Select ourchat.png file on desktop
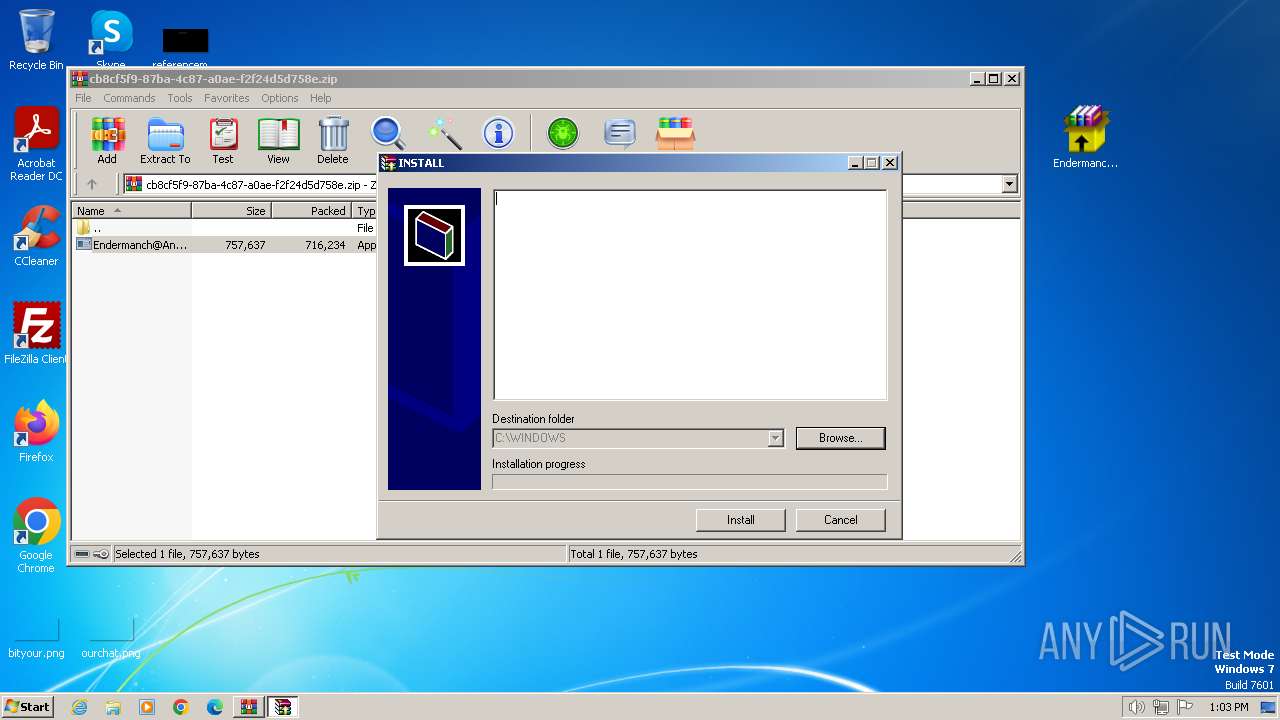 point(111,639)
